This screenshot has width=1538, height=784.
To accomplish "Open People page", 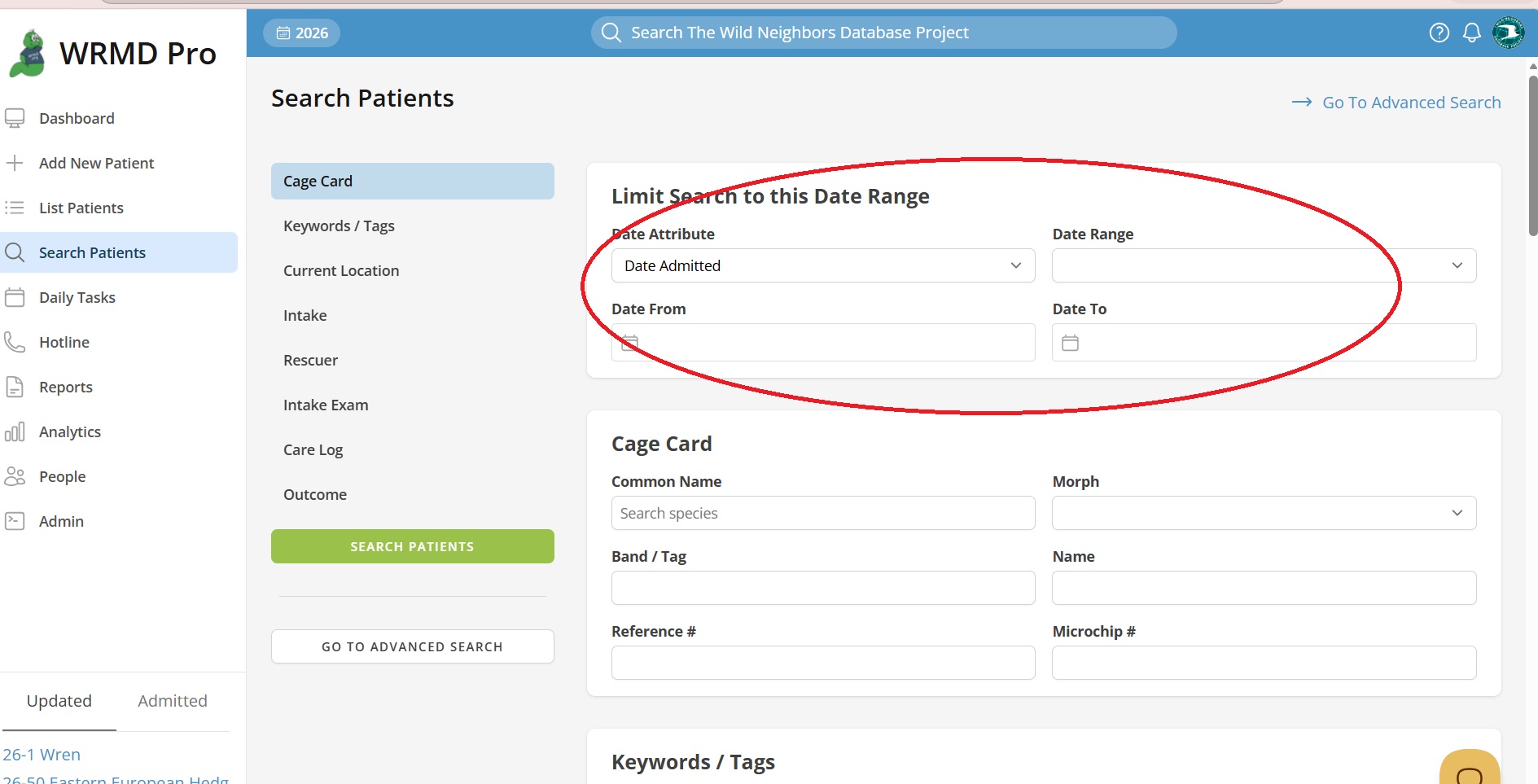I will point(63,476).
